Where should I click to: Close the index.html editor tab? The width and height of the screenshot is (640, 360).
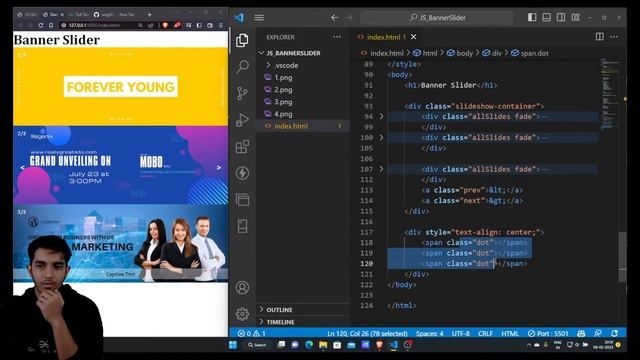pyautogui.click(x=413, y=37)
